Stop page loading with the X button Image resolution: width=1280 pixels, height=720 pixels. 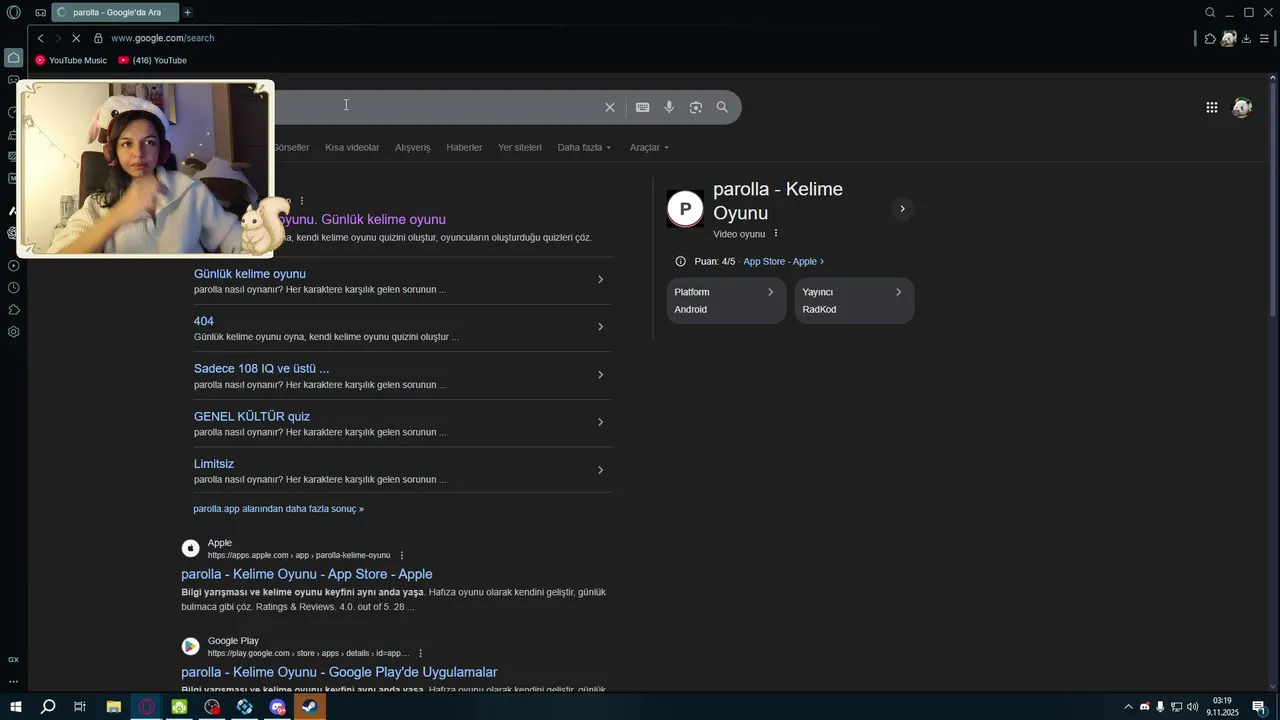click(x=75, y=38)
